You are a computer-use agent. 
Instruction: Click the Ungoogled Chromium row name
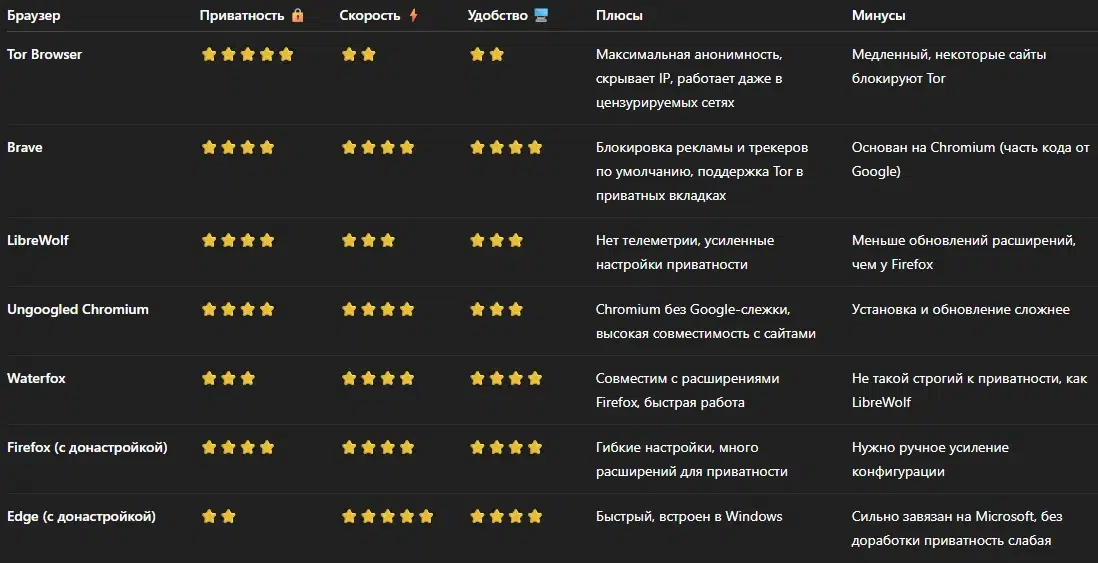(78, 310)
